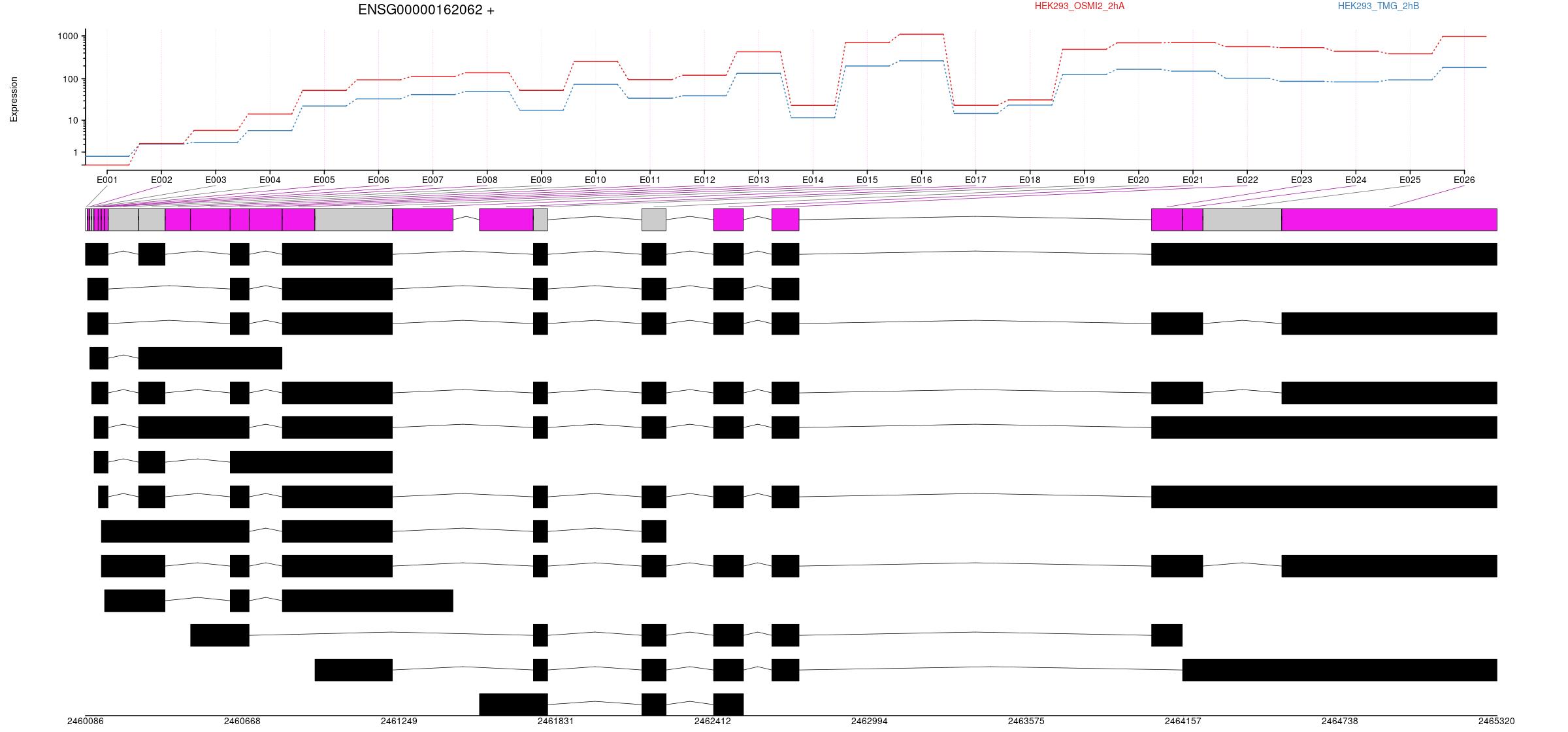Click the fourth transcript's long black exon
The width and height of the screenshot is (1568, 732).
210,358
